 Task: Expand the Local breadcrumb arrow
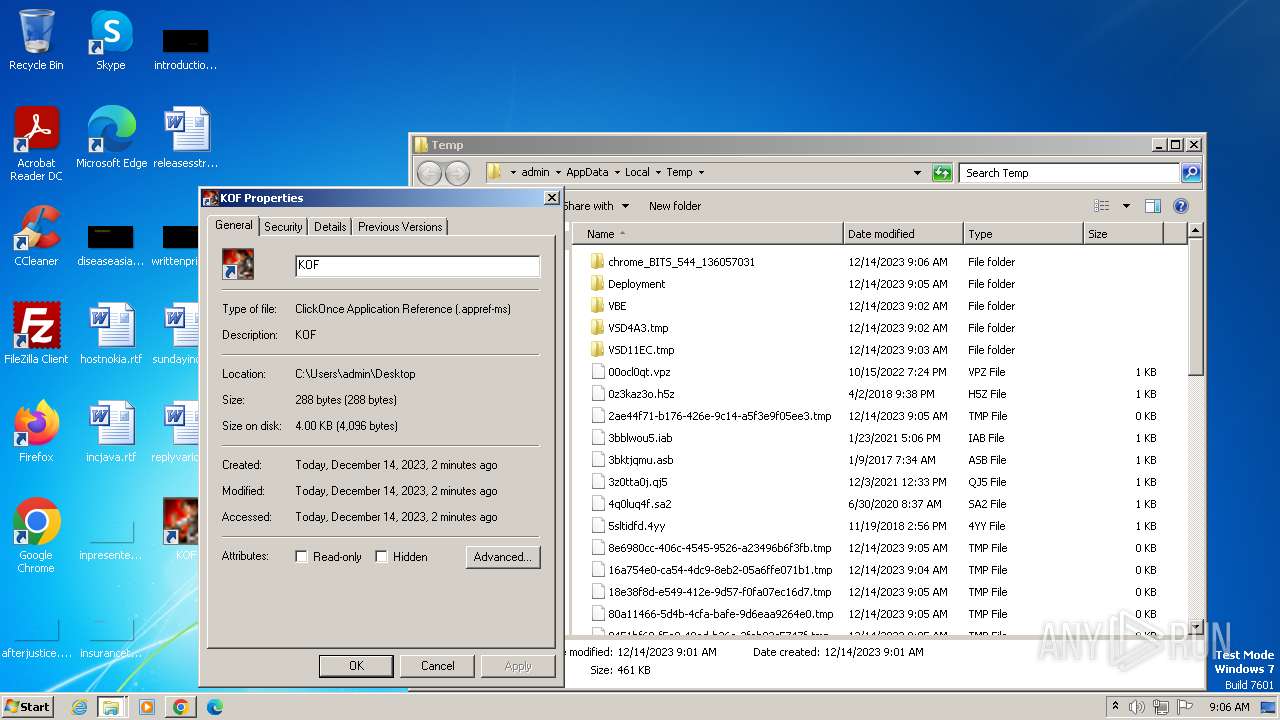tap(658, 173)
